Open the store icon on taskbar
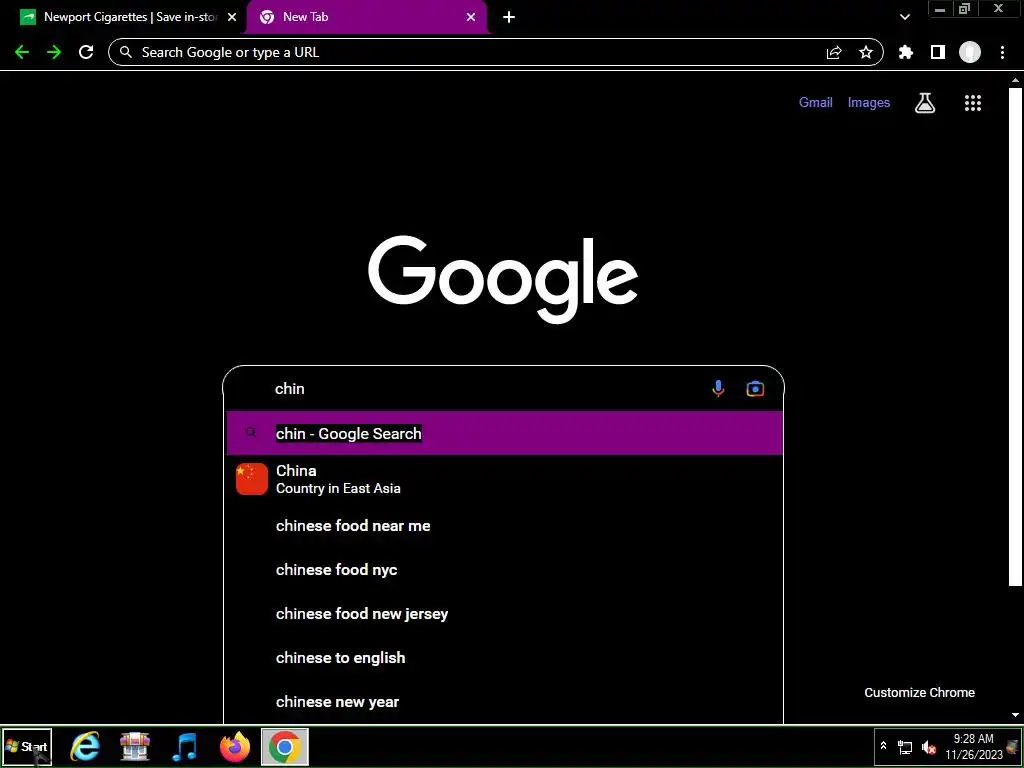Viewport: 1024px width, 768px height. click(x=135, y=746)
